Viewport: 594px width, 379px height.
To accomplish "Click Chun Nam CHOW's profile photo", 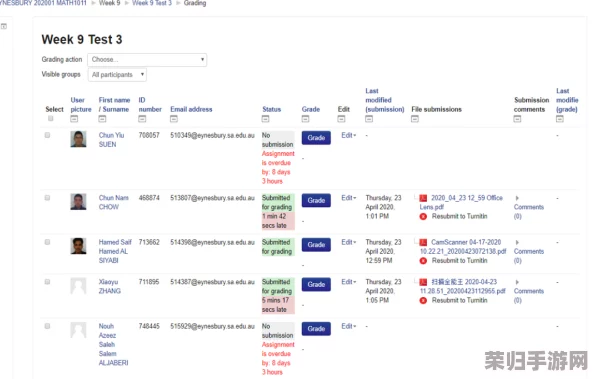I will 78,202.
